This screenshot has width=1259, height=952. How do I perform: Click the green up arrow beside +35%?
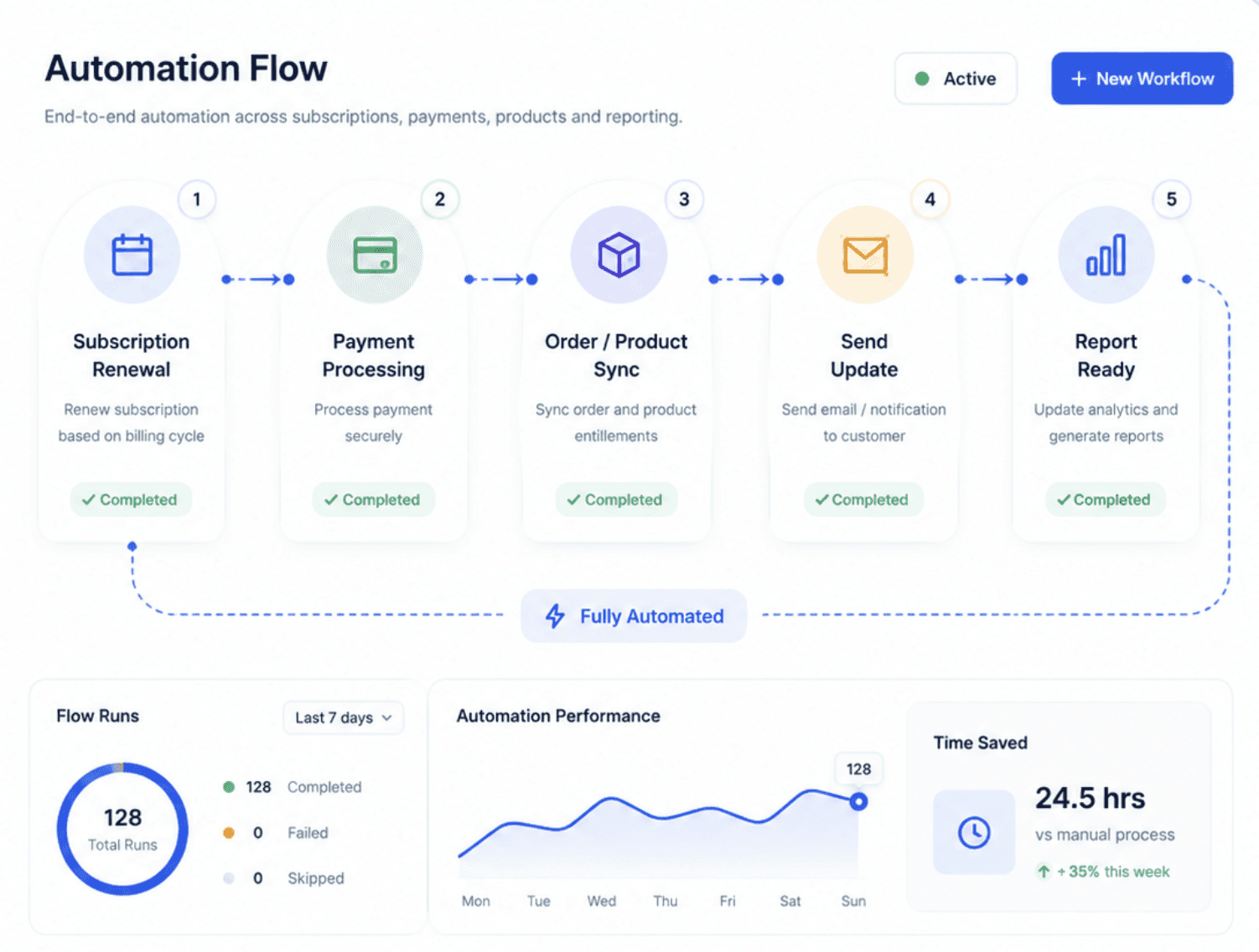click(1044, 872)
